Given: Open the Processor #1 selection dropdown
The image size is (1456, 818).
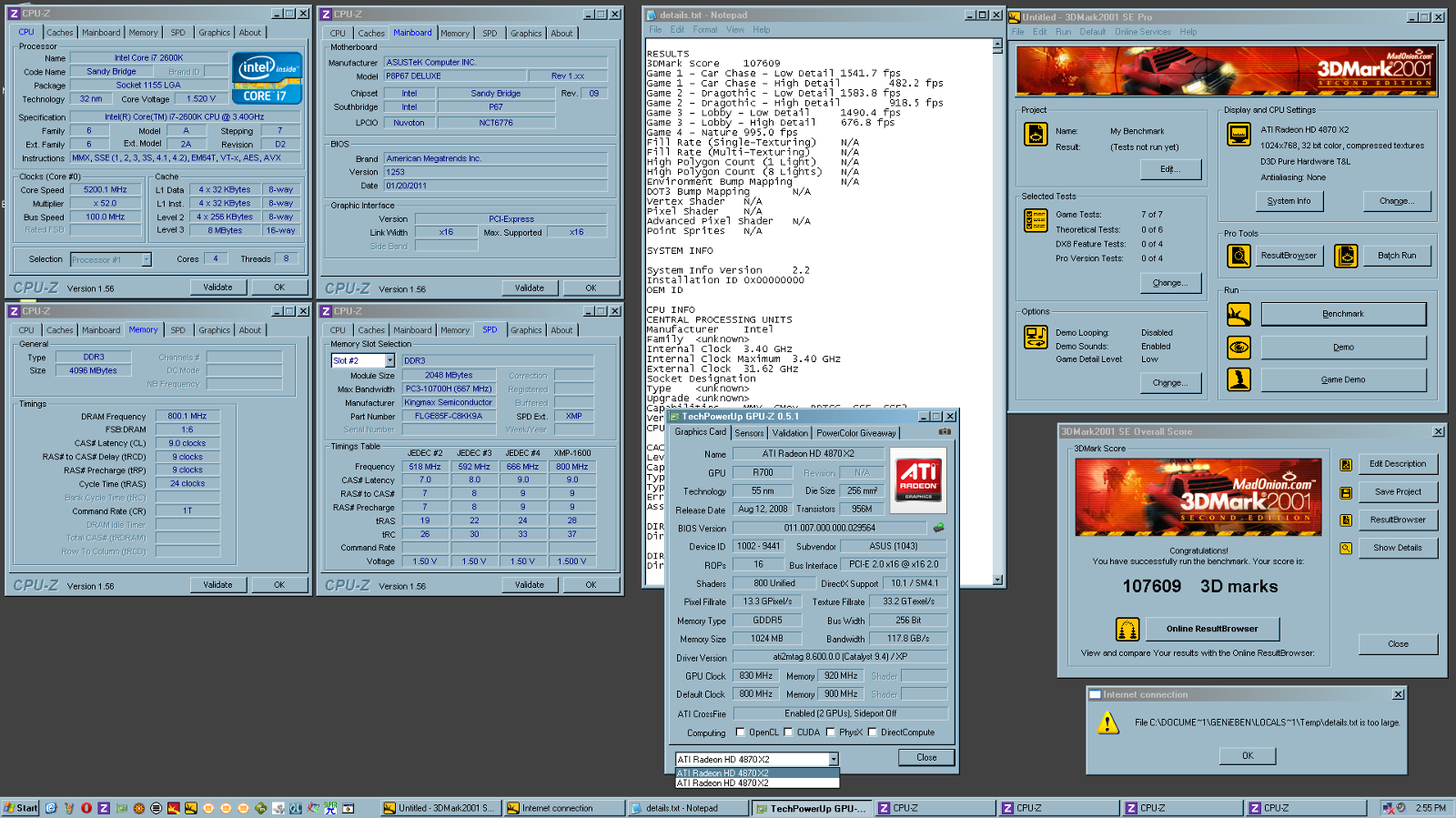Looking at the screenshot, I should (x=146, y=260).
